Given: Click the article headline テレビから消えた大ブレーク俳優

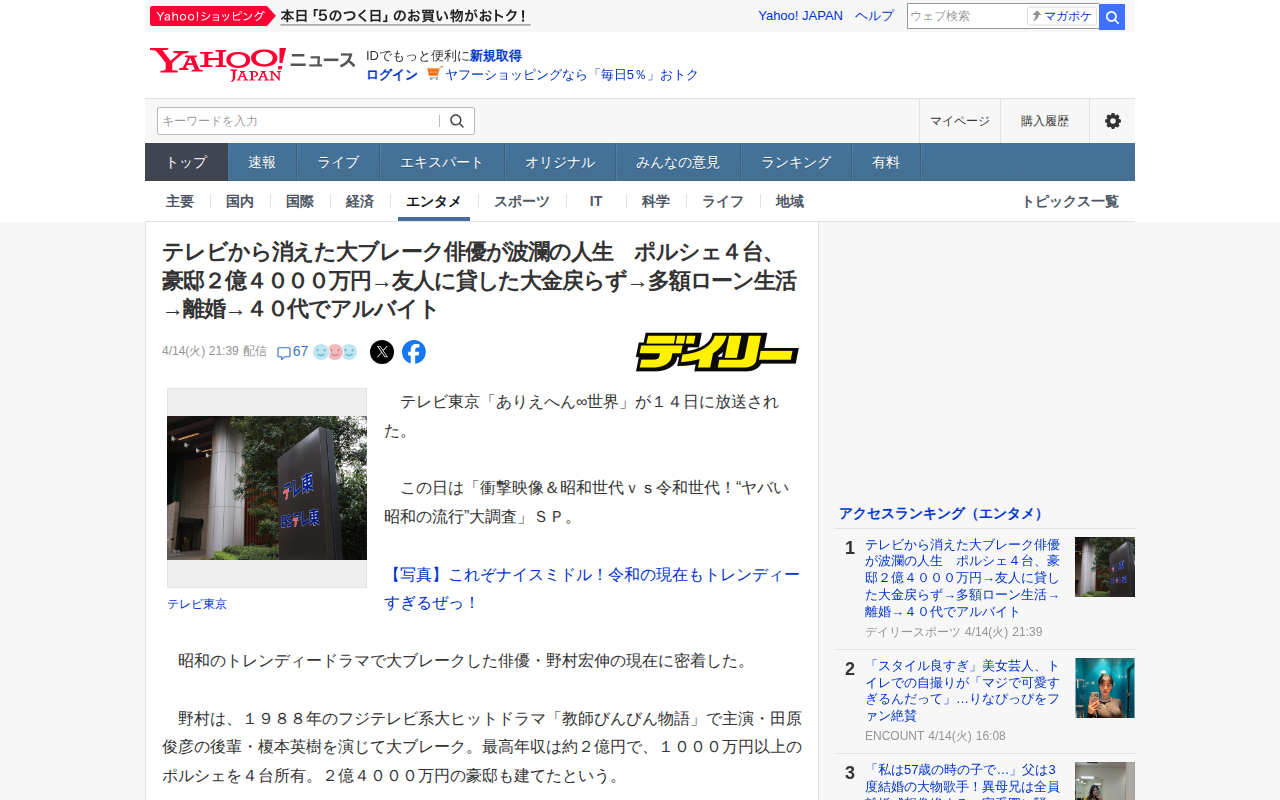Looking at the screenshot, I should (480, 280).
